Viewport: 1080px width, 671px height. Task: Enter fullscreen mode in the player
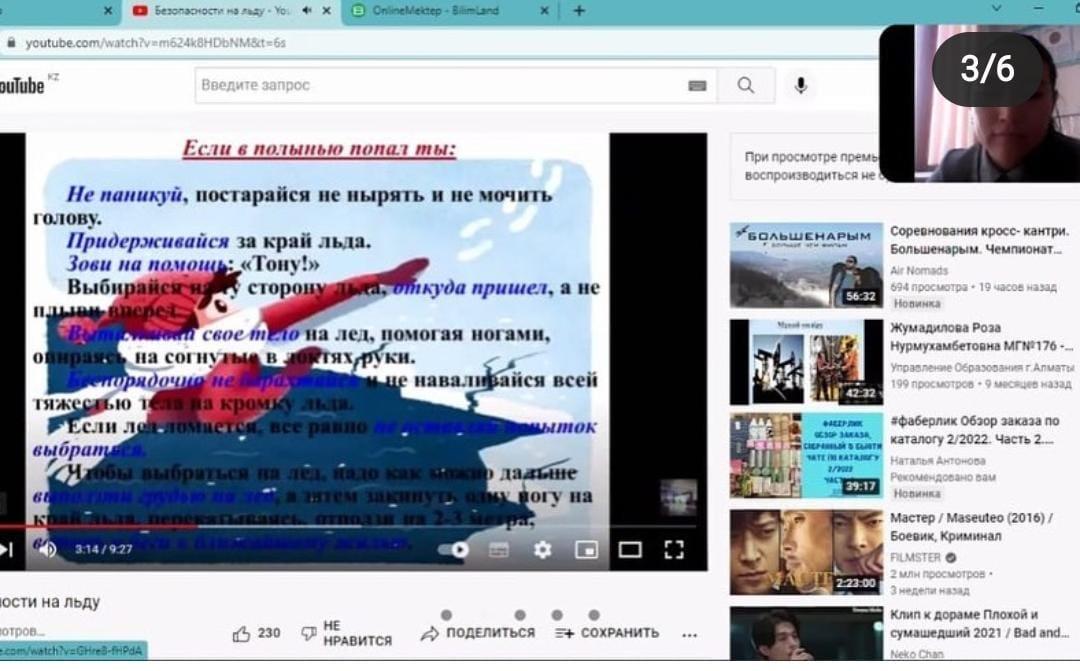(674, 549)
